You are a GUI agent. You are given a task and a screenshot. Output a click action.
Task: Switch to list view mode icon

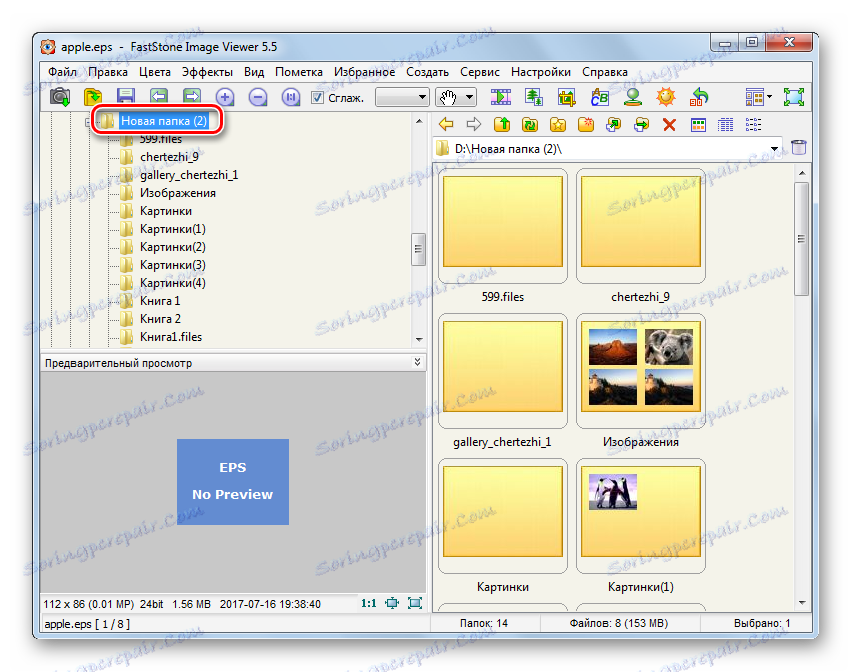[x=753, y=125]
